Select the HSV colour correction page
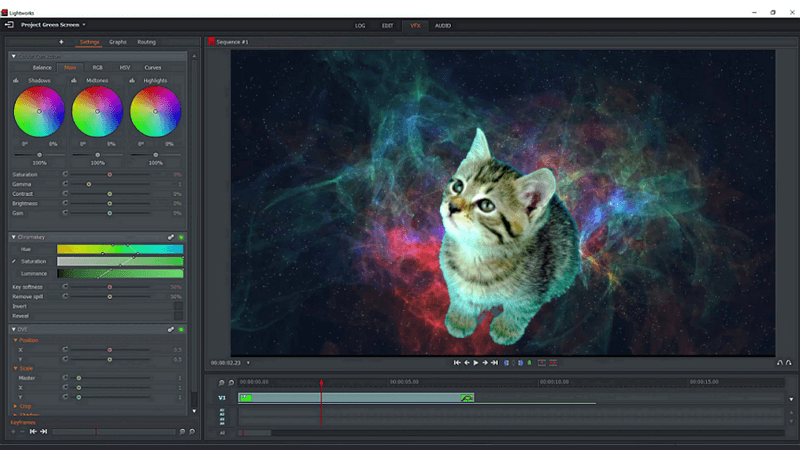Image resolution: width=800 pixels, height=450 pixels. point(125,67)
